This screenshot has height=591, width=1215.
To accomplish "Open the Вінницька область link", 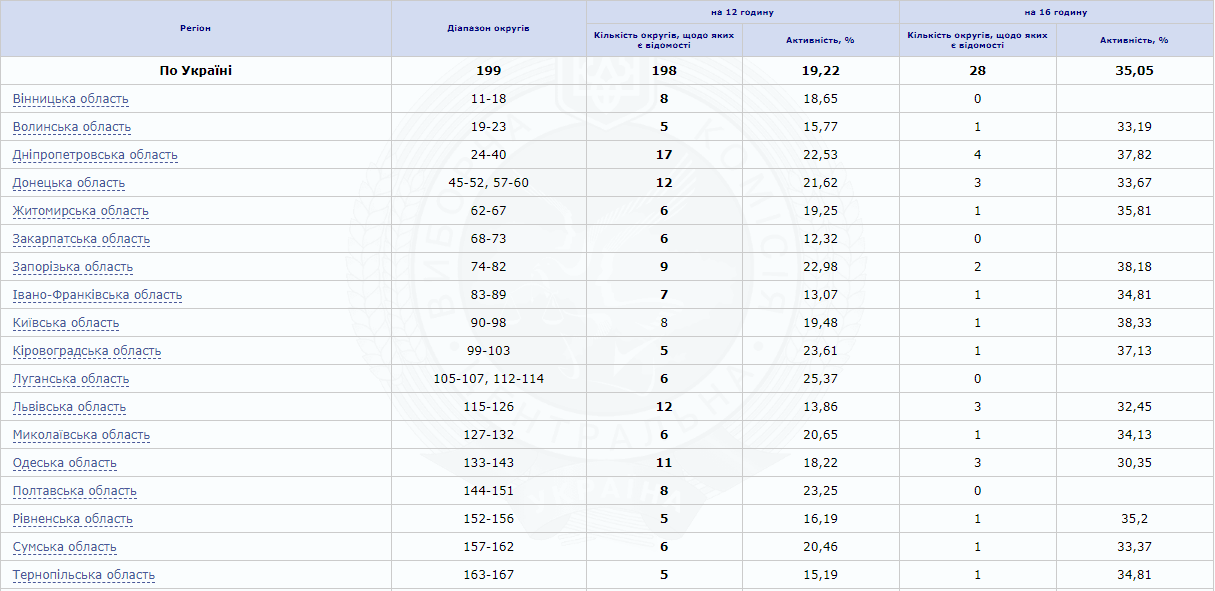I will (x=71, y=99).
